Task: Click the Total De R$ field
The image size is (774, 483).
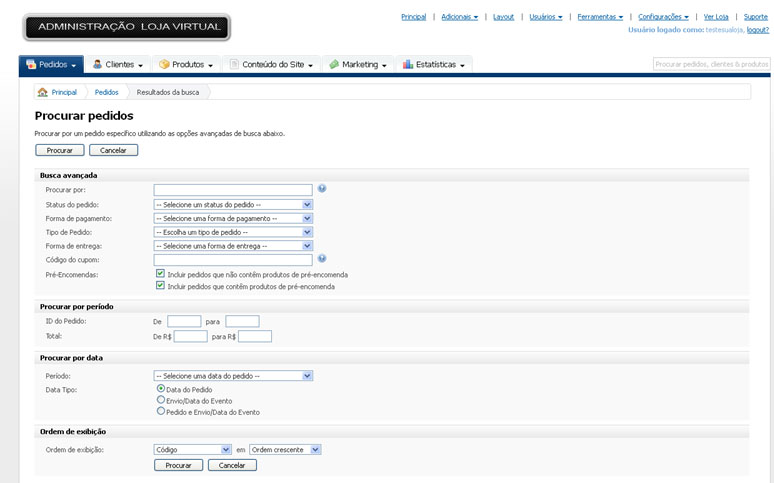Action: [x=191, y=336]
